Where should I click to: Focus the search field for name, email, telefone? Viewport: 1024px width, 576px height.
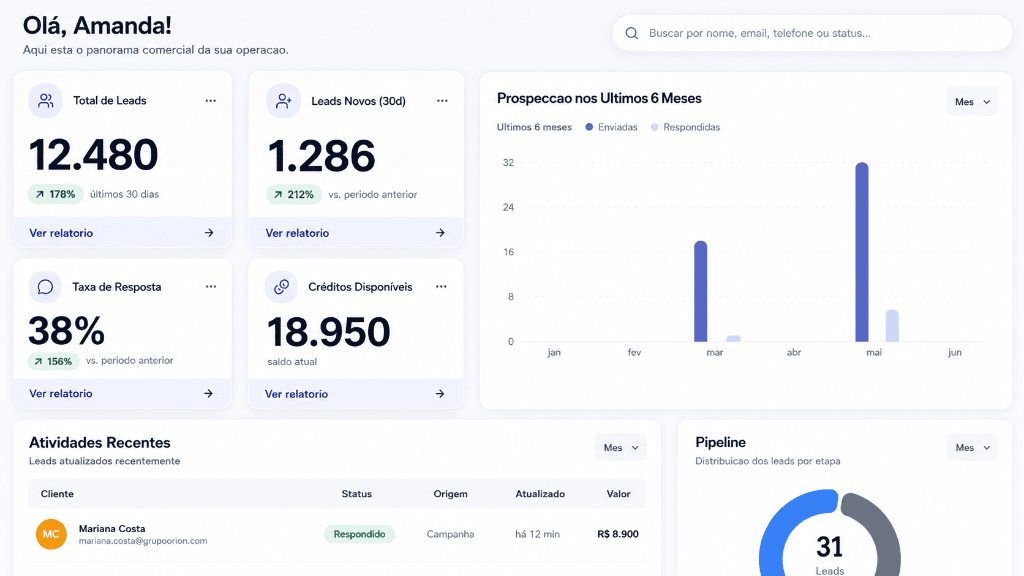click(812, 33)
